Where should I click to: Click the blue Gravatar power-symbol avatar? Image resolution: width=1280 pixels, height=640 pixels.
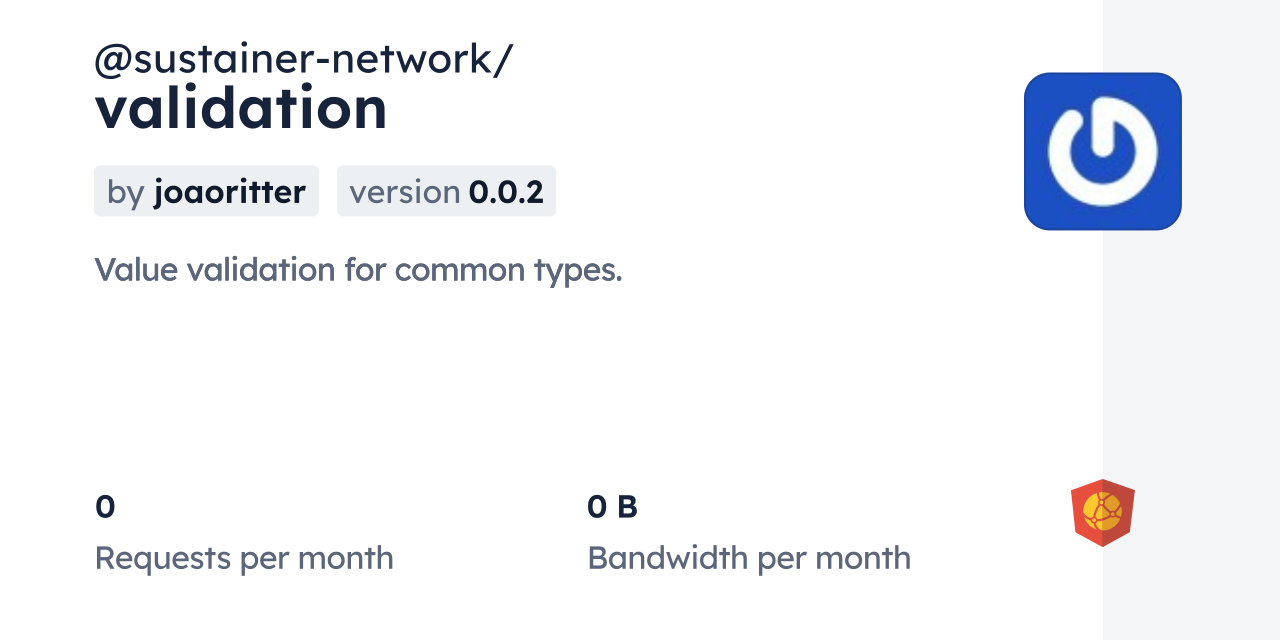click(1102, 151)
